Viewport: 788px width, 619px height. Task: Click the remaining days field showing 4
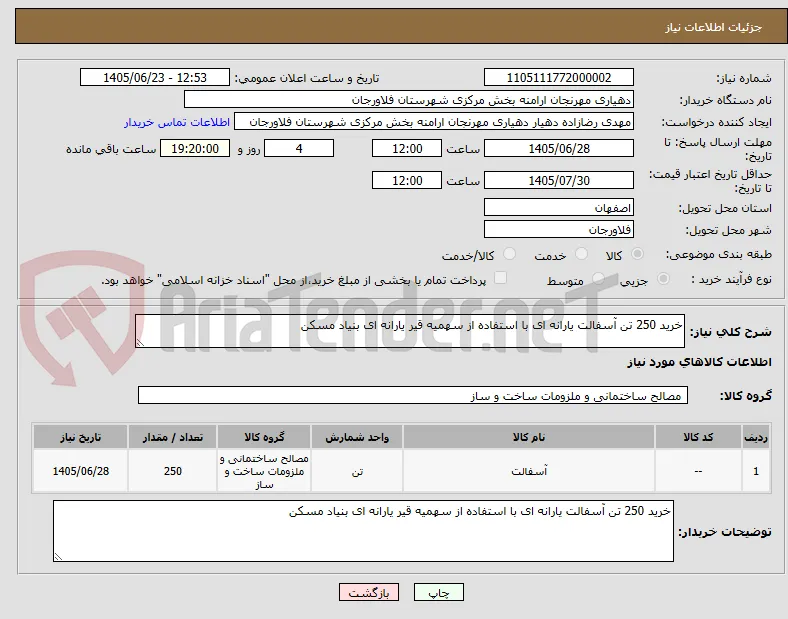click(299, 148)
